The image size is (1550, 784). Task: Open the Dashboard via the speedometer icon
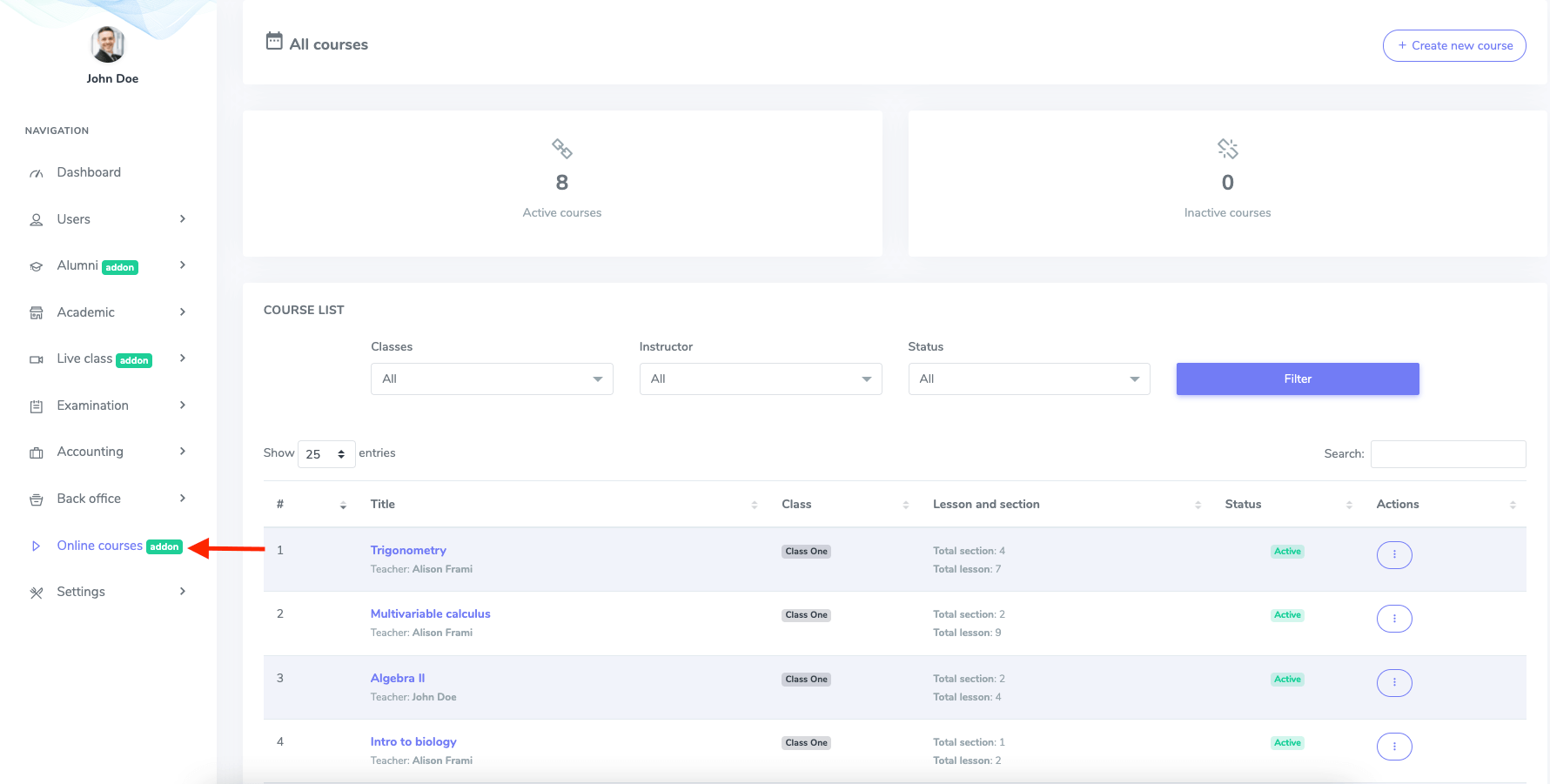(36, 171)
